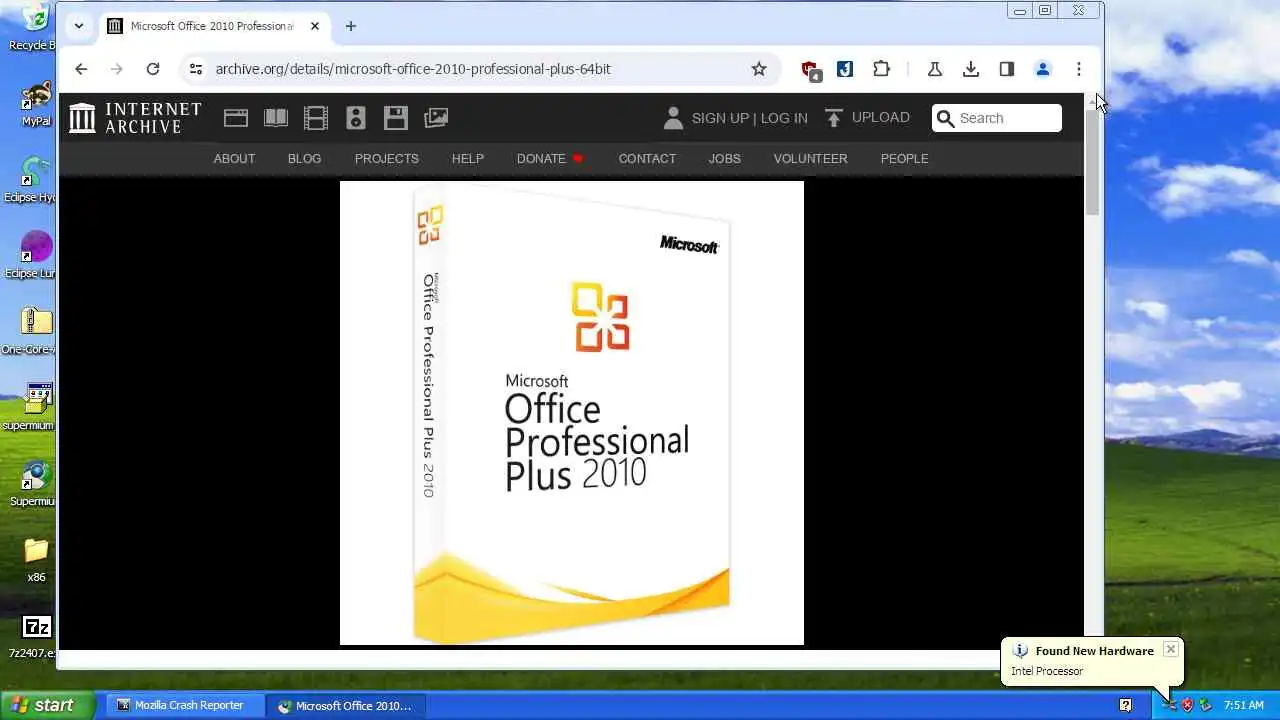1280x720 pixels.
Task: Click the UPLOAD button
Action: pyautogui.click(x=867, y=117)
